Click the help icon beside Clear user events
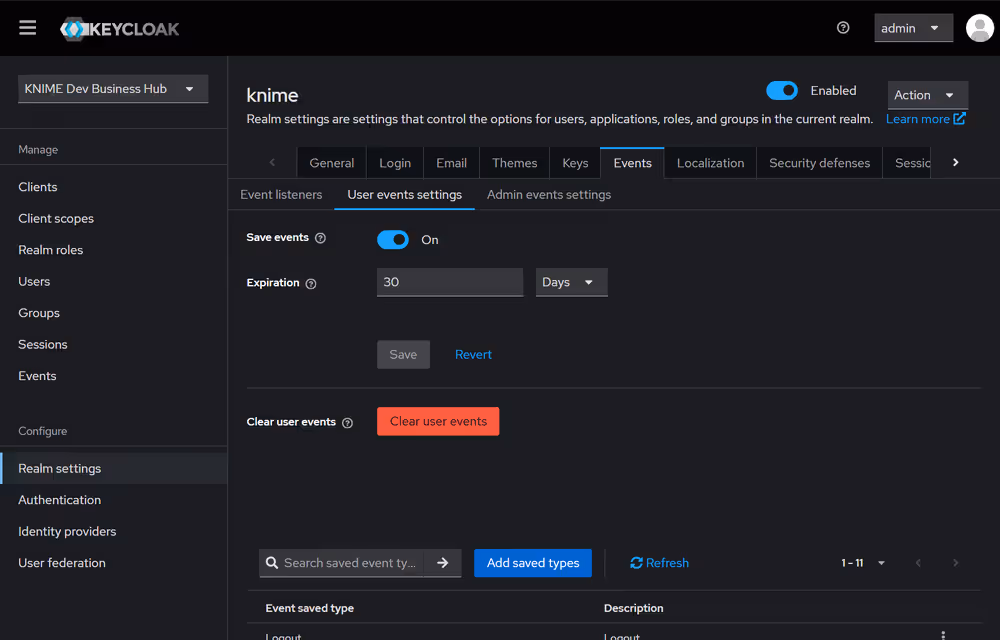 (346, 422)
